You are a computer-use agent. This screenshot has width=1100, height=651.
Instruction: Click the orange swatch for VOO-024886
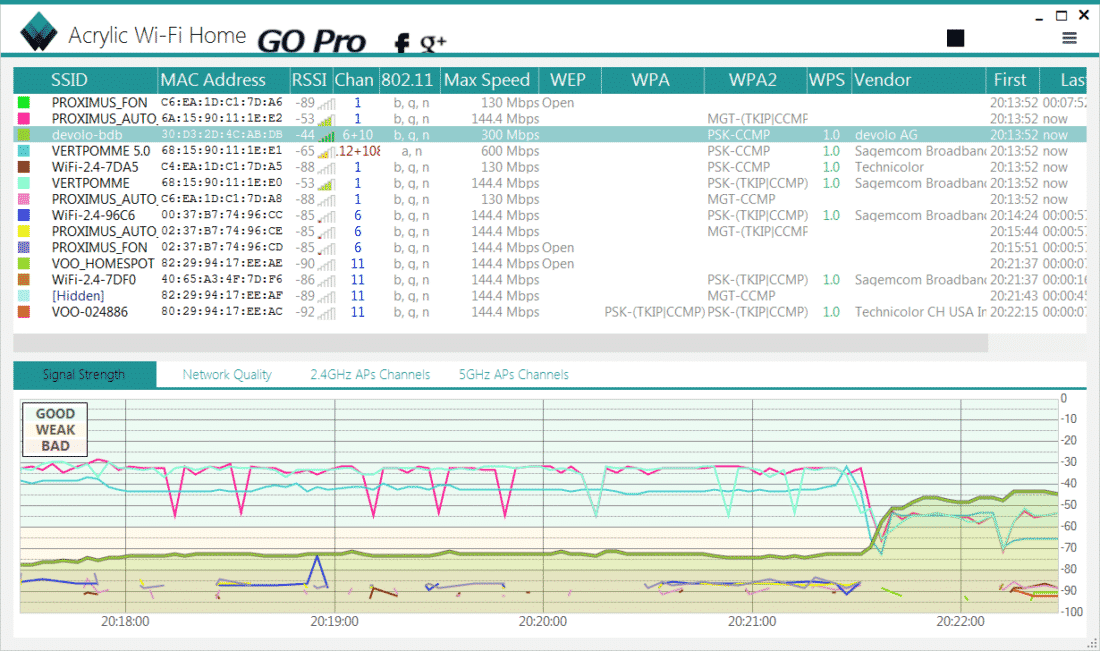(24, 312)
